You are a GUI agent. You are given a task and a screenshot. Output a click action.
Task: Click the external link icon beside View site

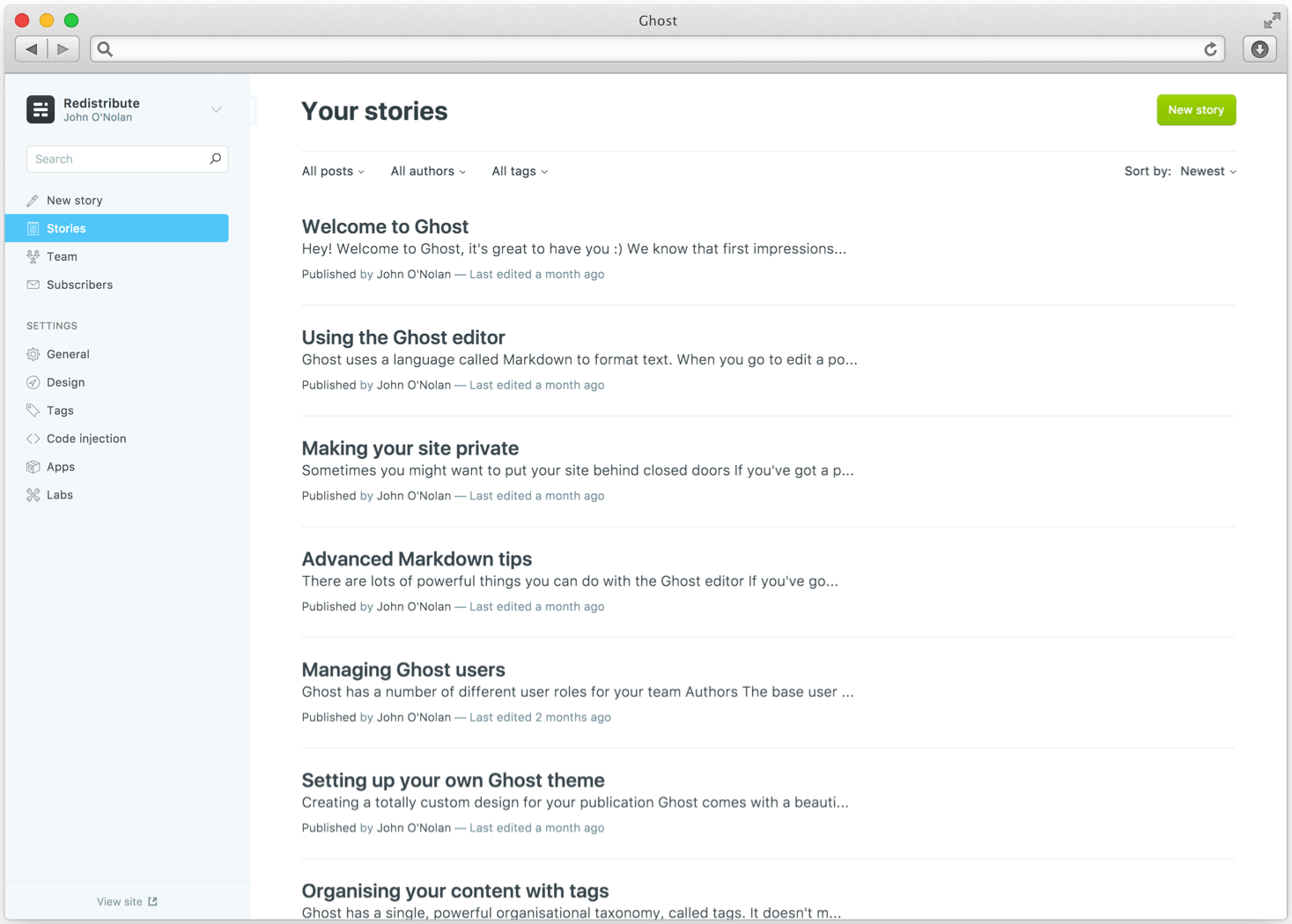click(152, 901)
